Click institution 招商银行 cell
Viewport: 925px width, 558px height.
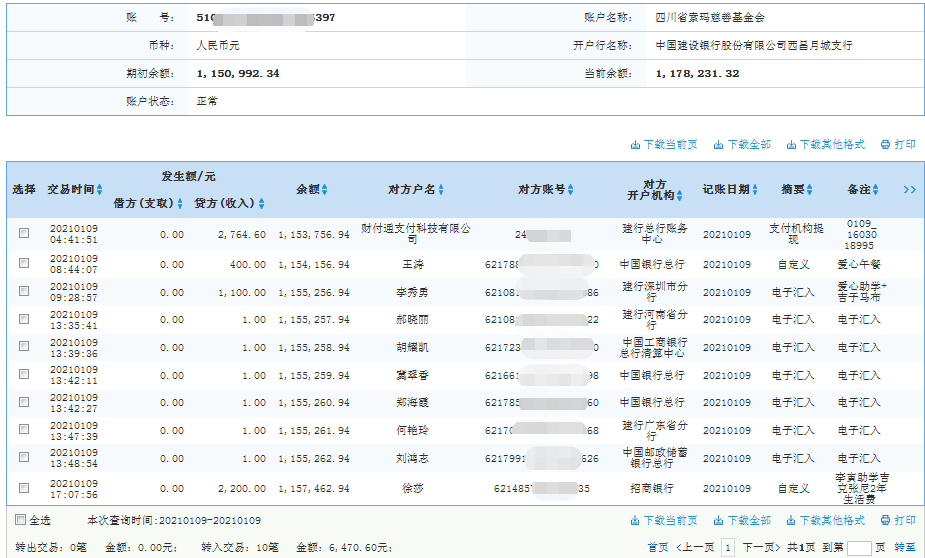click(652, 488)
